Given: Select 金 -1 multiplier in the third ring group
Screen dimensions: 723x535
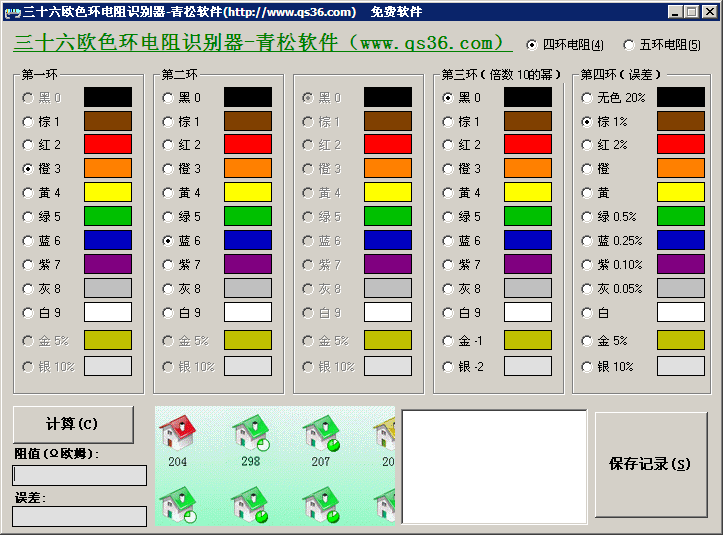Looking at the screenshot, I should pos(462,341).
